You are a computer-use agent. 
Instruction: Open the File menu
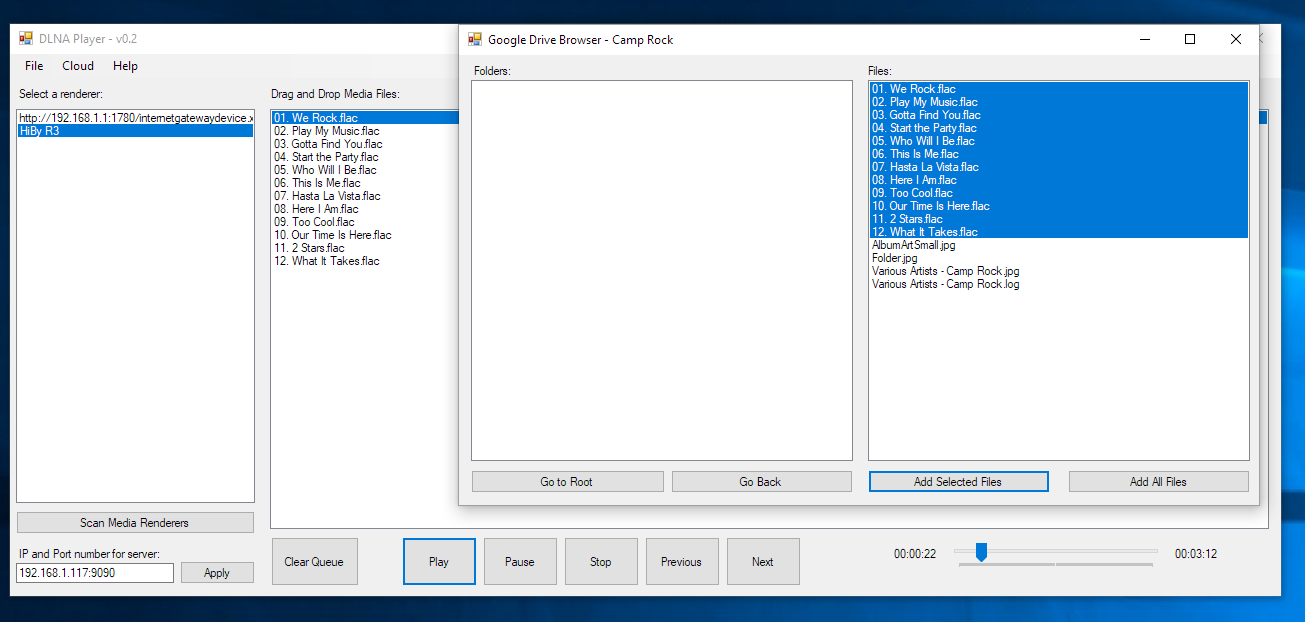pyautogui.click(x=34, y=66)
